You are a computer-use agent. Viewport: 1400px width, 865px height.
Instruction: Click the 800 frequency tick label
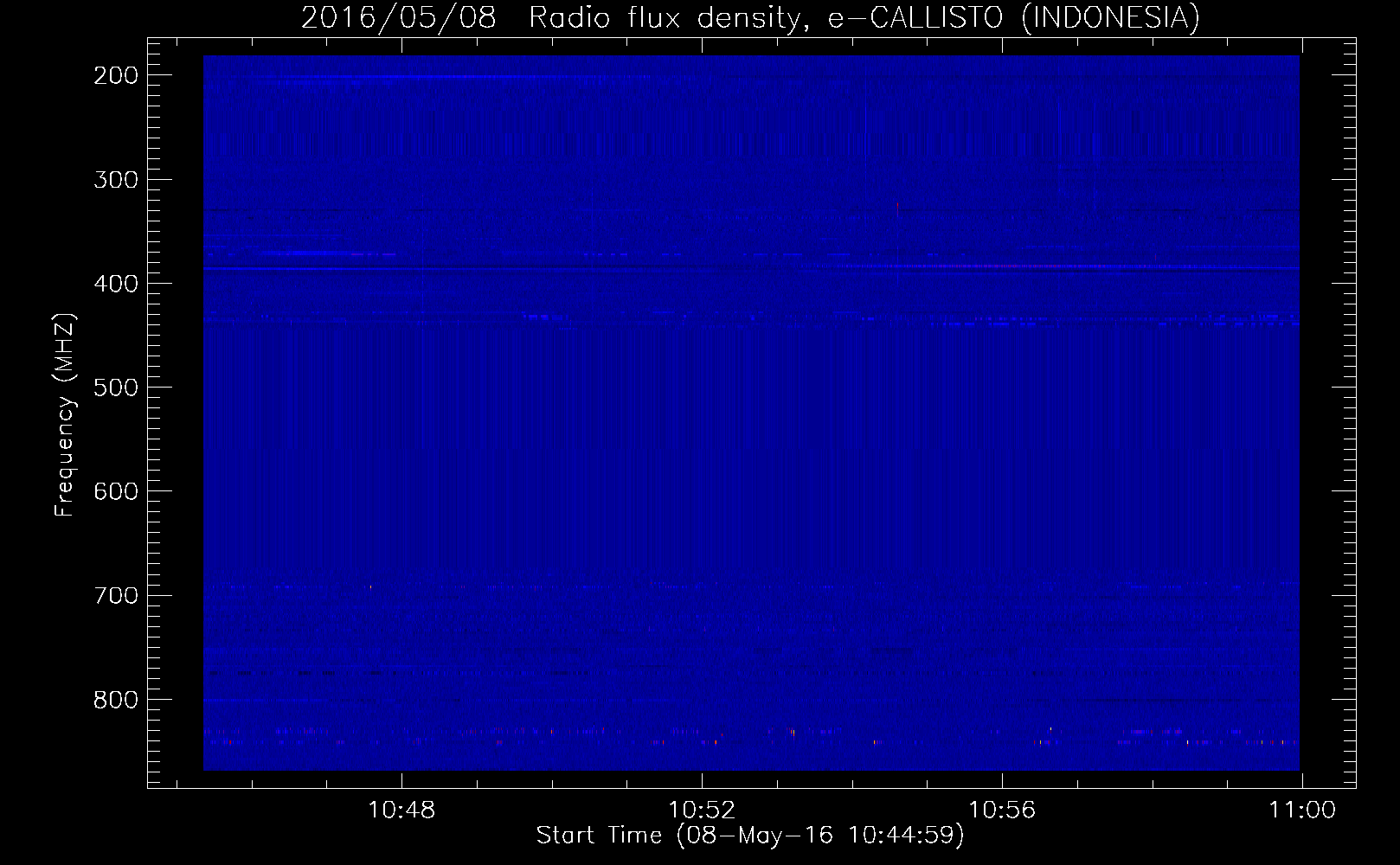point(114,699)
